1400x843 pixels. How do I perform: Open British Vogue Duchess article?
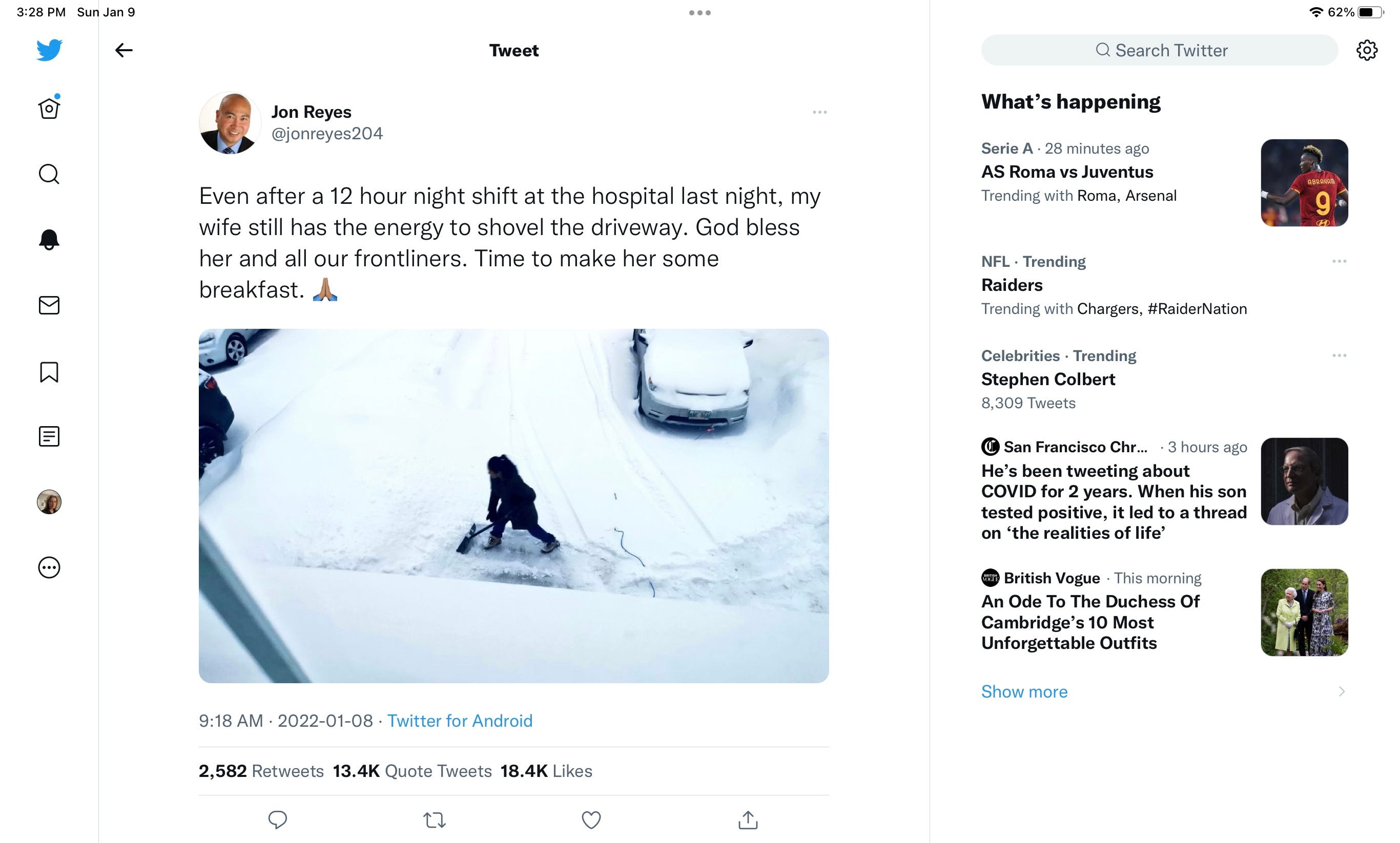click(x=1090, y=622)
